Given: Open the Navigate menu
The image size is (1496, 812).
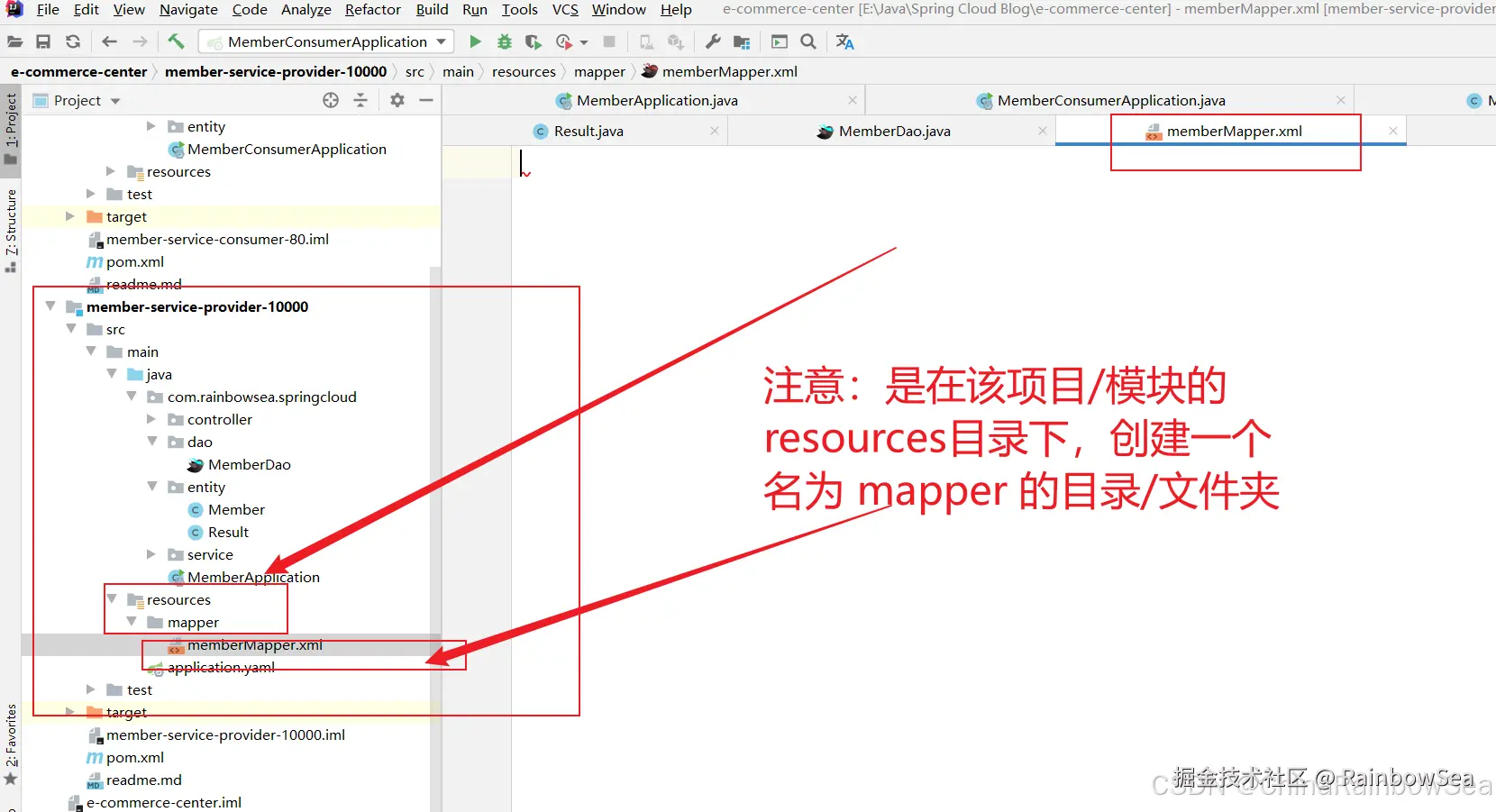Looking at the screenshot, I should click(x=188, y=9).
